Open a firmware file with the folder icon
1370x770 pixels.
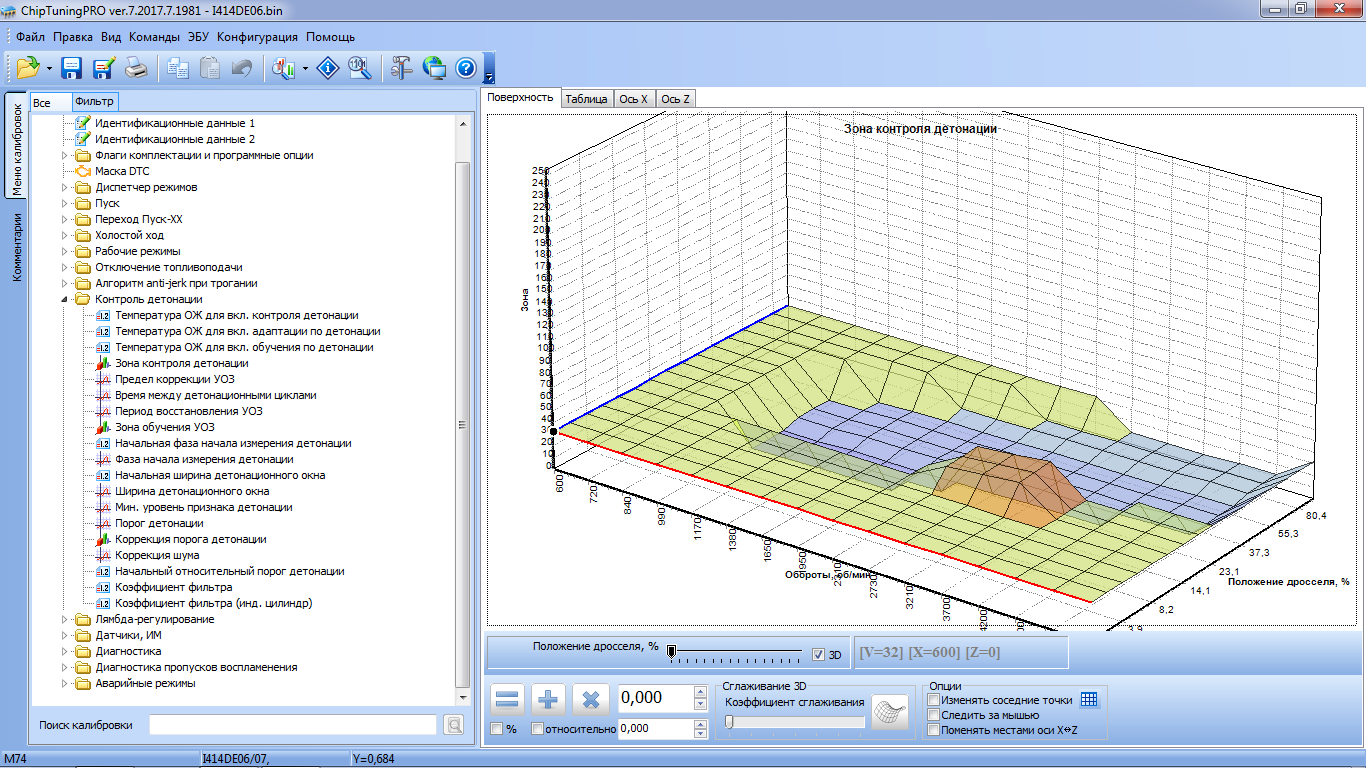(x=28, y=68)
